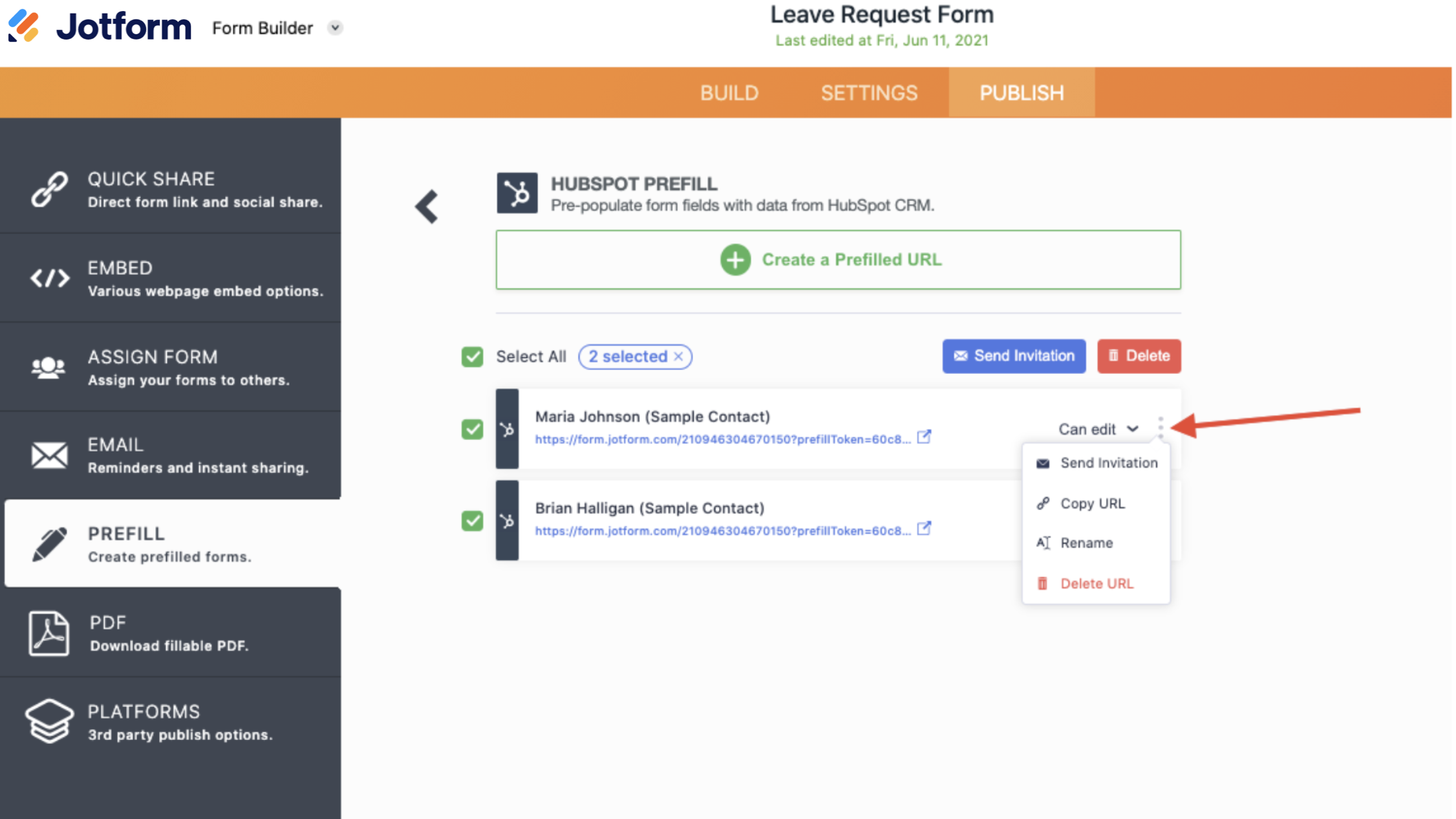Expand the Can edit permission dropdown
The image size is (1456, 819).
(1098, 429)
